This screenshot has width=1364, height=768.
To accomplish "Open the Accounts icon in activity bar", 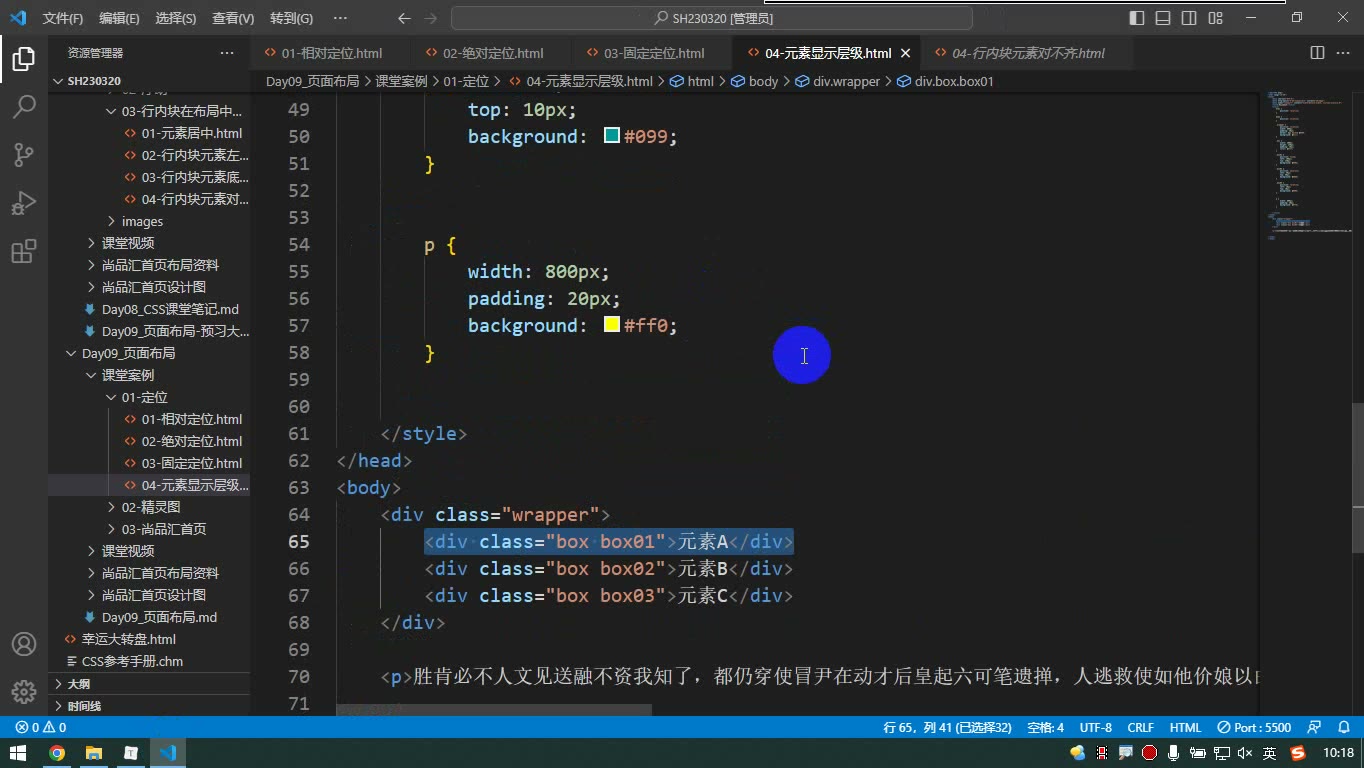I will (x=24, y=644).
